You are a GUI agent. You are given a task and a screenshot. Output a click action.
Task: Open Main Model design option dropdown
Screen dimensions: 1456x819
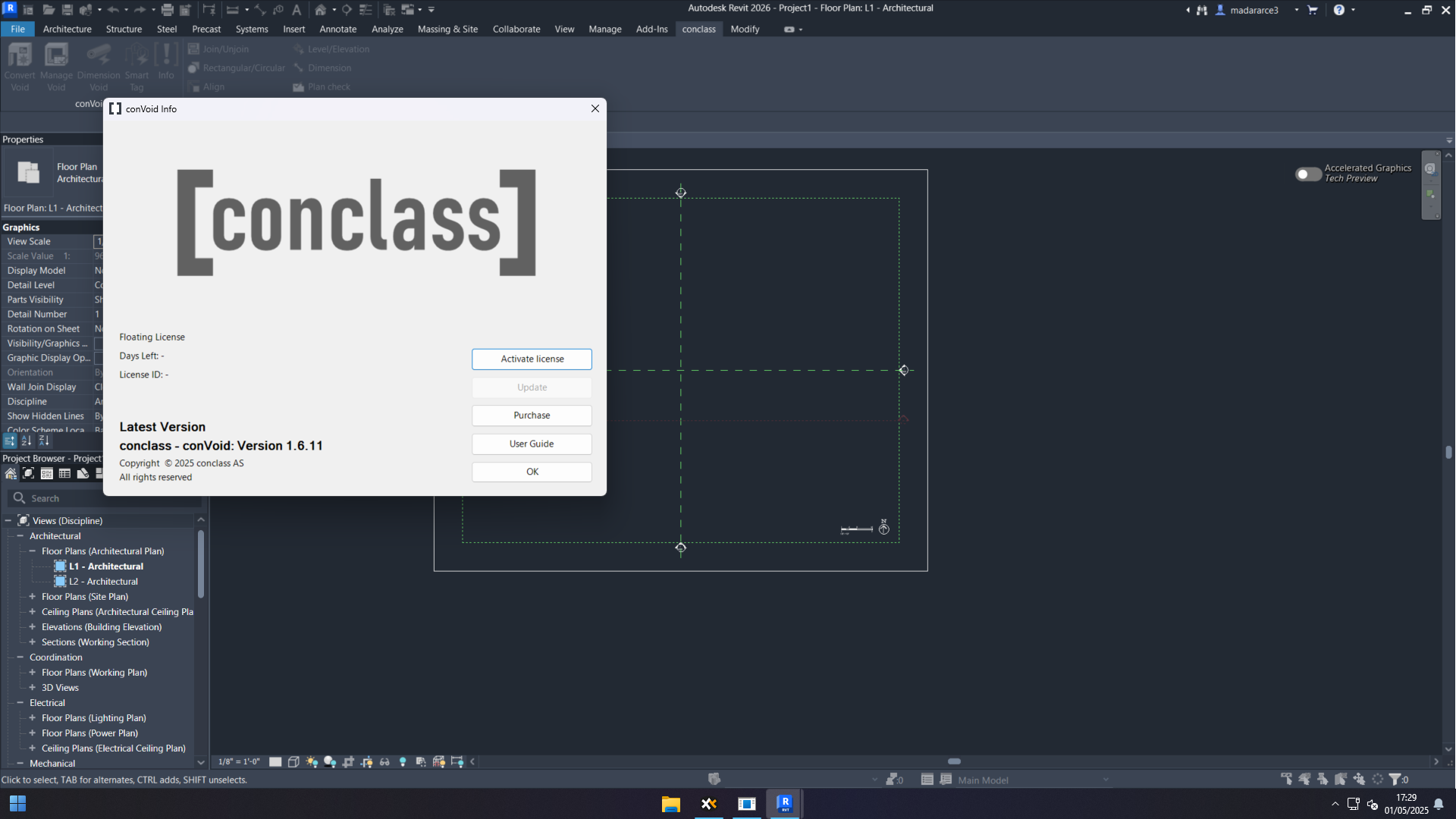1033,780
